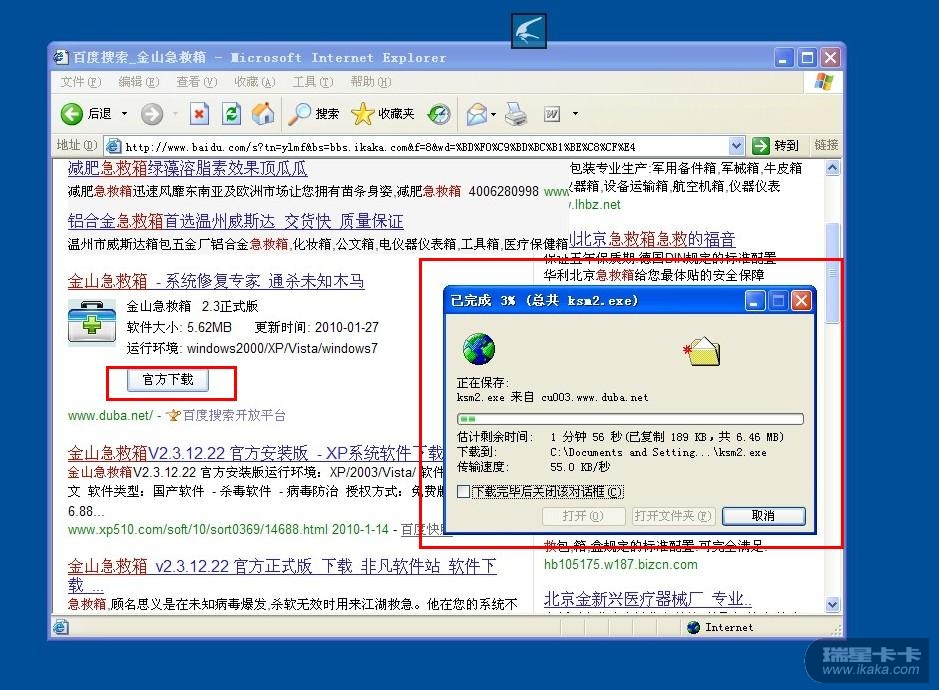Click the Mail envelope icon
This screenshot has height=690, width=939.
[477, 114]
